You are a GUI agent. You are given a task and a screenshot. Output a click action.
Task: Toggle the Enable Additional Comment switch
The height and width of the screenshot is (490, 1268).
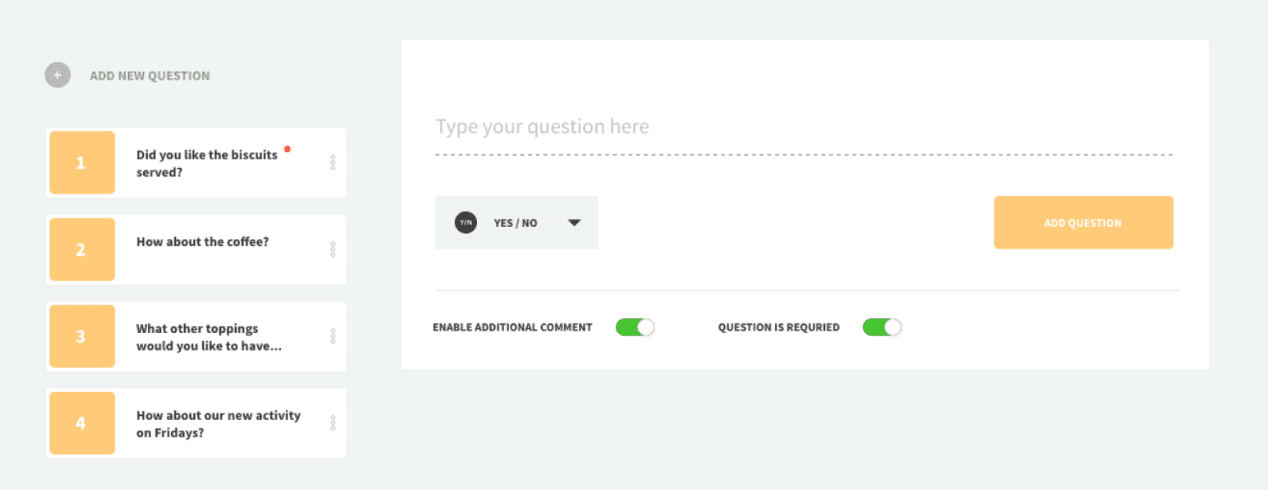[x=635, y=327]
